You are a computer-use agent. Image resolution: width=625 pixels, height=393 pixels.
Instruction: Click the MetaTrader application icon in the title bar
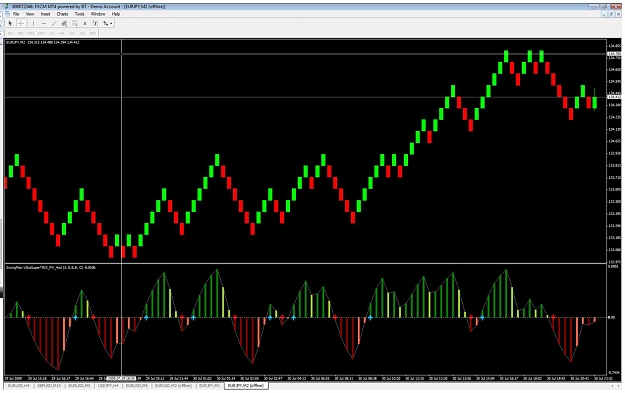pyautogui.click(x=7, y=6)
